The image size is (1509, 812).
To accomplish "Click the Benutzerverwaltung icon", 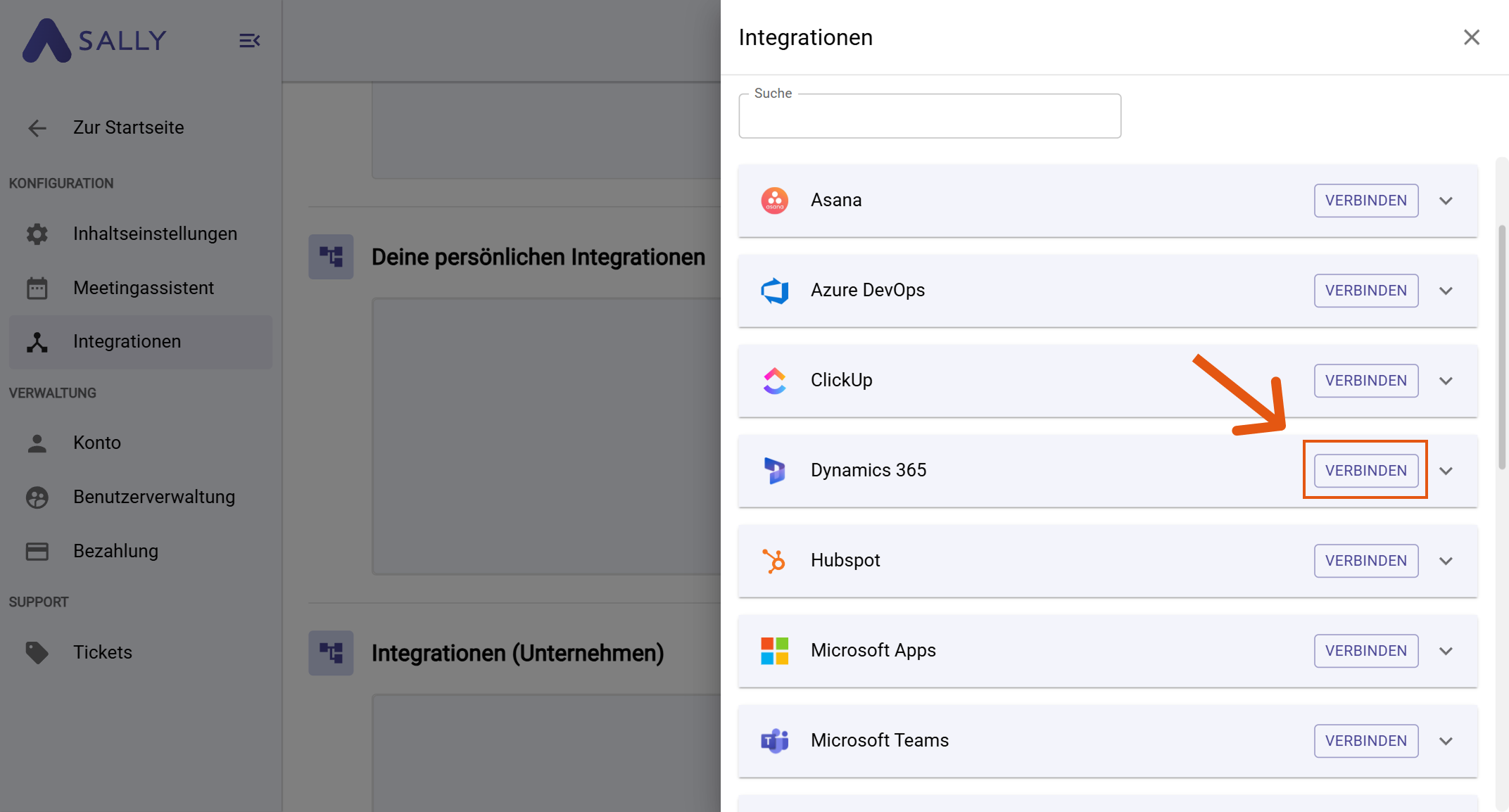I will click(x=37, y=497).
